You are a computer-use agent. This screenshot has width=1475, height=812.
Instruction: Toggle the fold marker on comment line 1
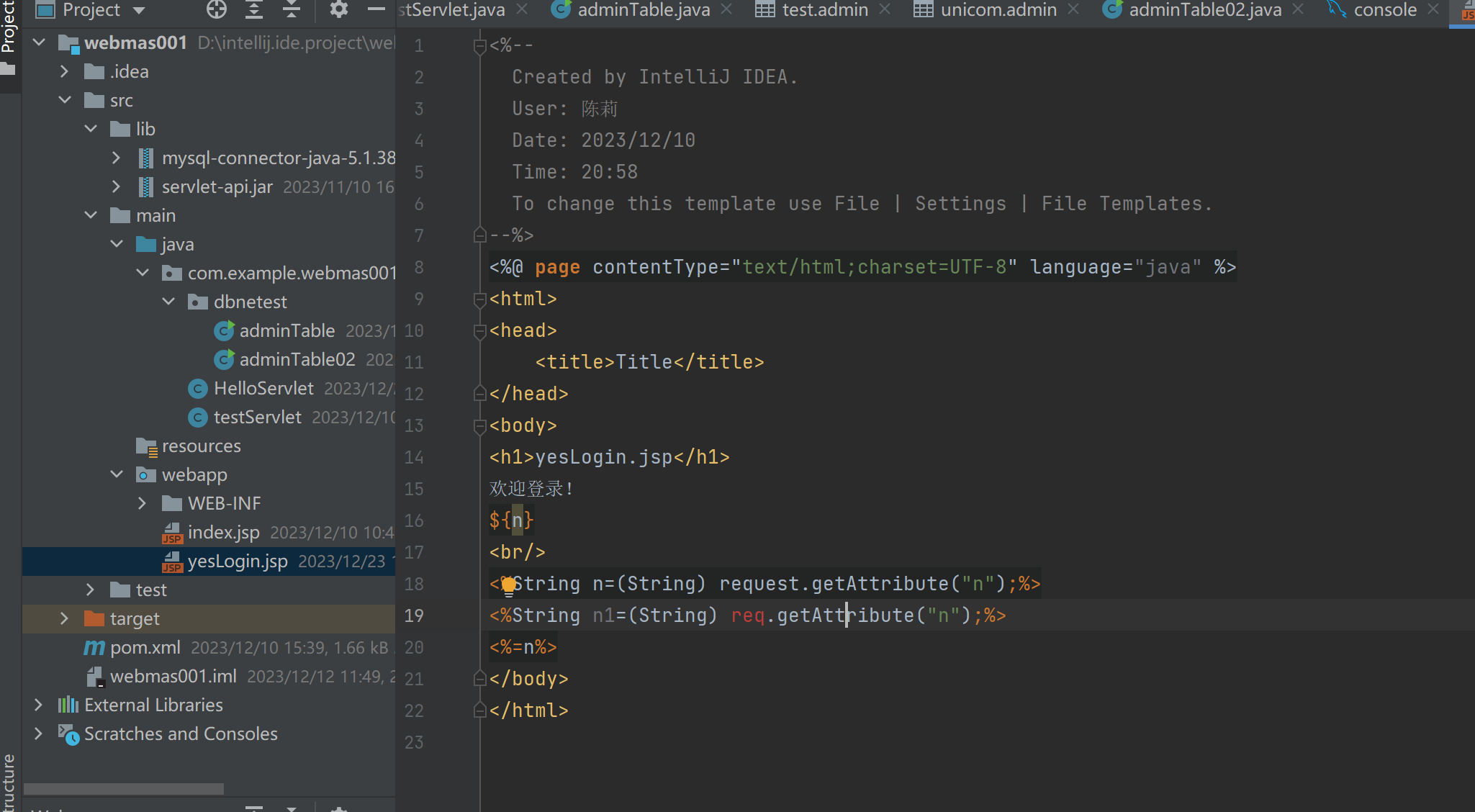pos(479,47)
